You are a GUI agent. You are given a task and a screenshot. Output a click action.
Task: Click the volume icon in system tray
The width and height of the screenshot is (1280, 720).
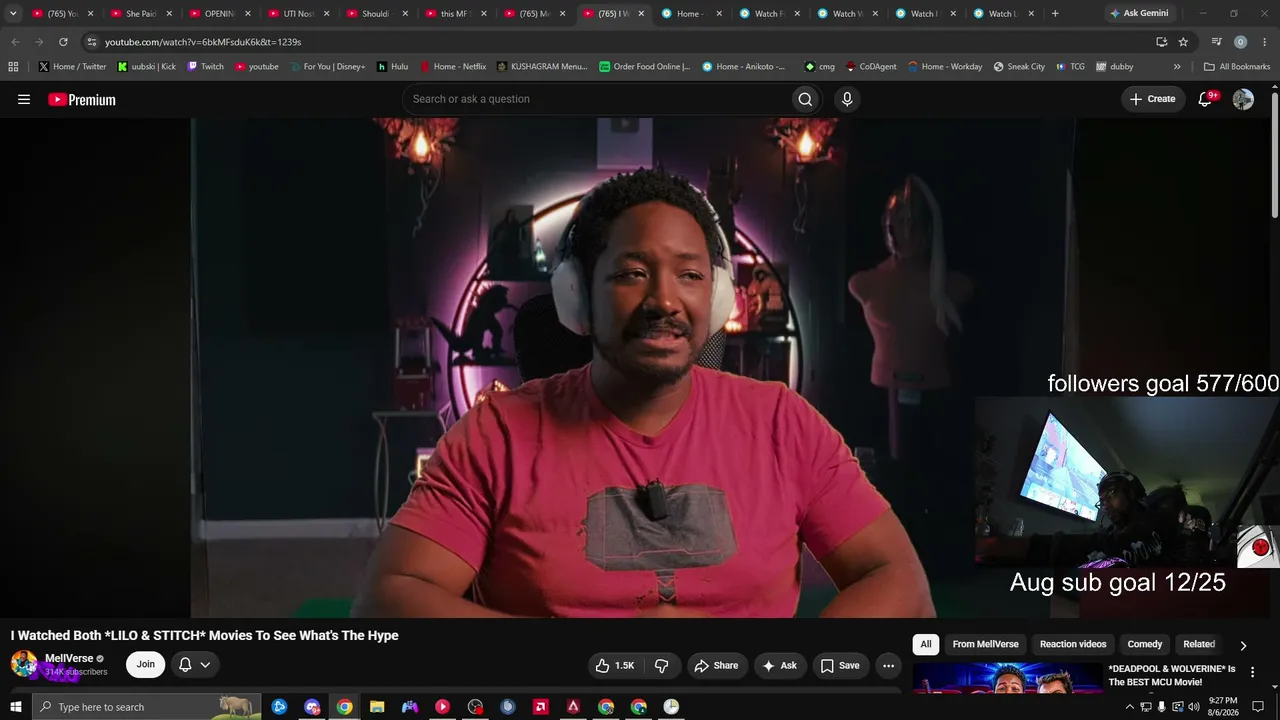(x=1193, y=707)
